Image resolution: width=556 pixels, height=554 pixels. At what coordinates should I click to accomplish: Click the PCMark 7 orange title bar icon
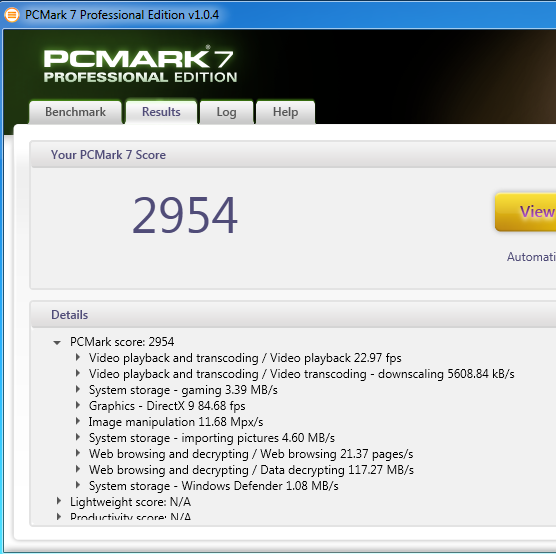pyautogui.click(x=12, y=15)
